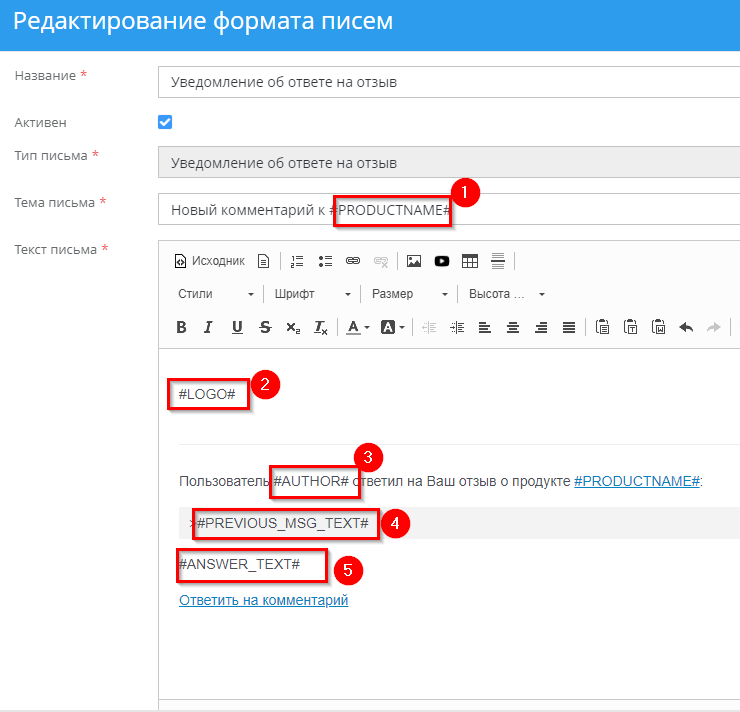Insert a table

pyautogui.click(x=470, y=261)
